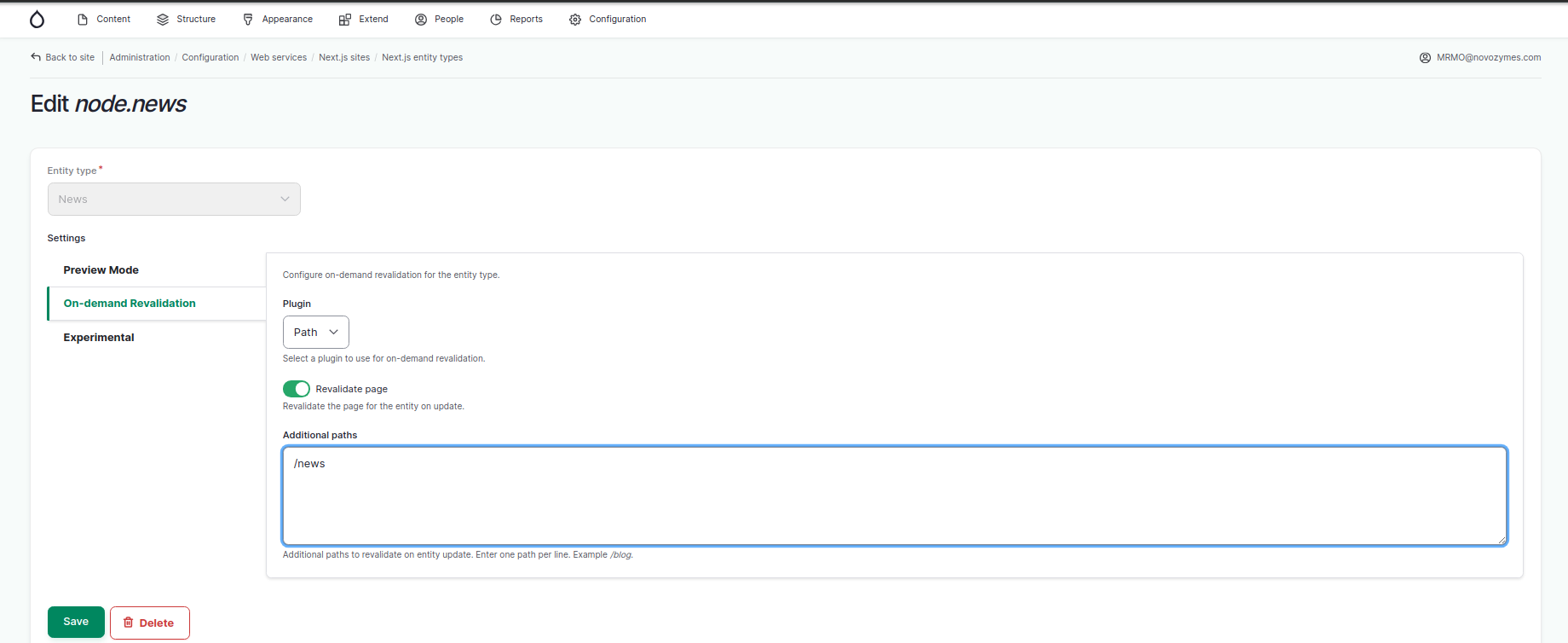Toggle the Revalidate page switch
The image size is (1568, 643).
pyautogui.click(x=297, y=389)
